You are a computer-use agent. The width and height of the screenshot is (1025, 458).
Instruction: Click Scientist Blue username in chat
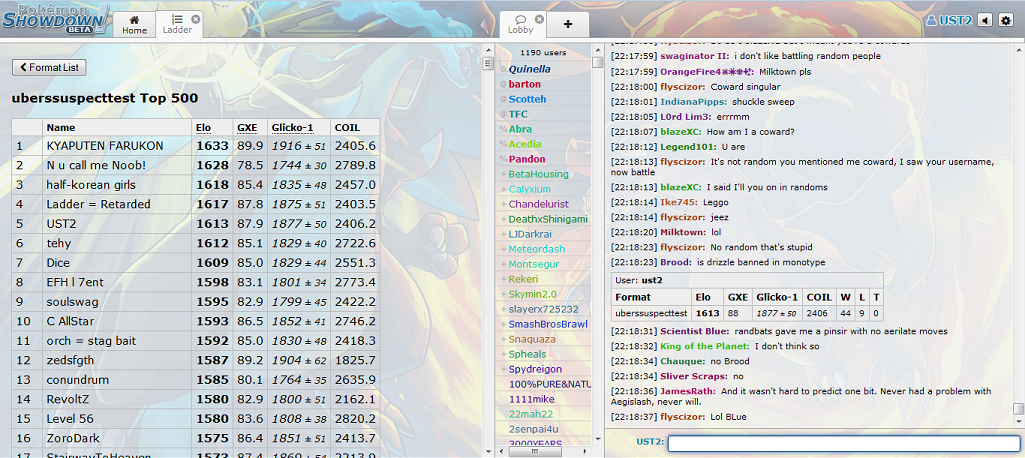tap(694, 331)
